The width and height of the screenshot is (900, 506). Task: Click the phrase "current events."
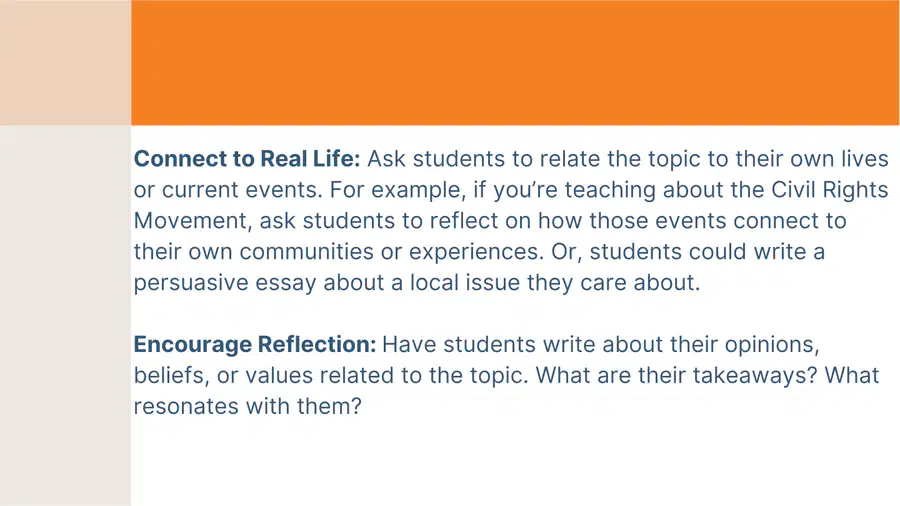tap(242, 190)
